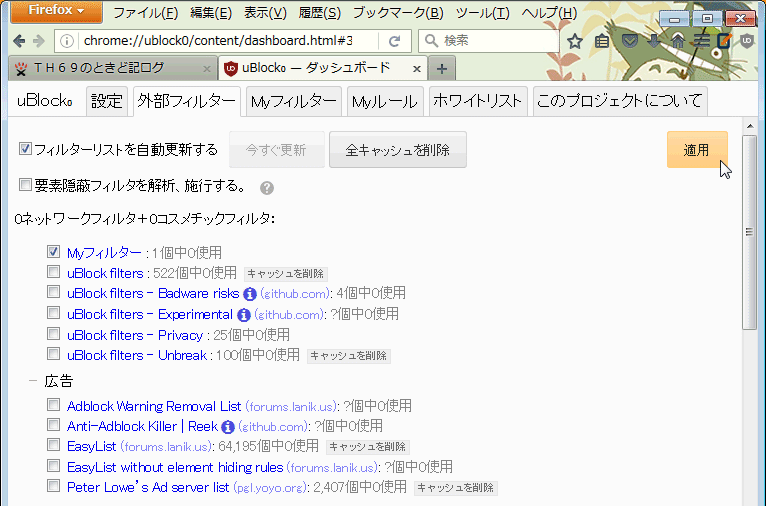Purge cache for uBlock filters
Screen dimensions: 766x506
285,274
